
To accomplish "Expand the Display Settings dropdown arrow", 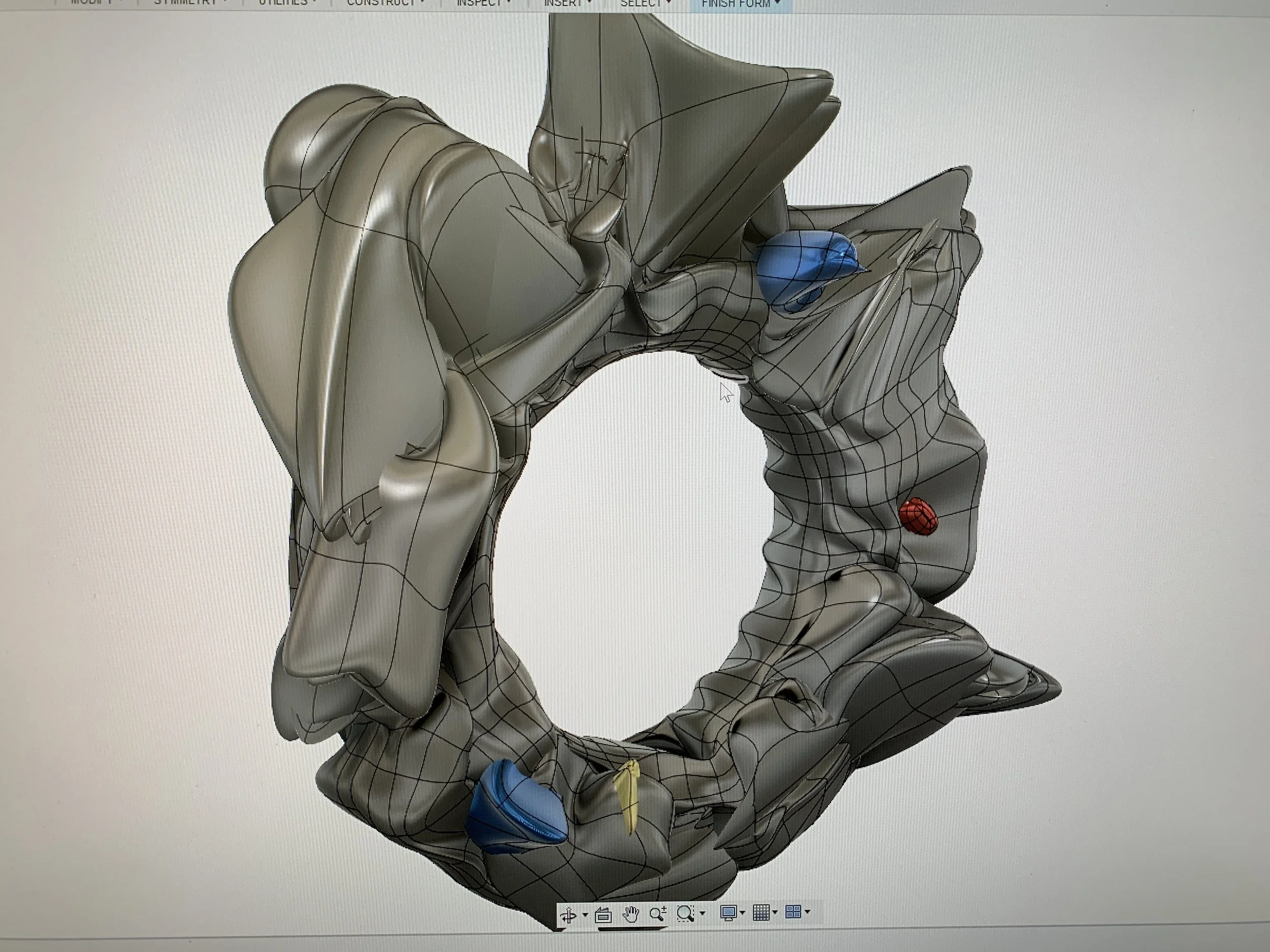I will click(743, 912).
